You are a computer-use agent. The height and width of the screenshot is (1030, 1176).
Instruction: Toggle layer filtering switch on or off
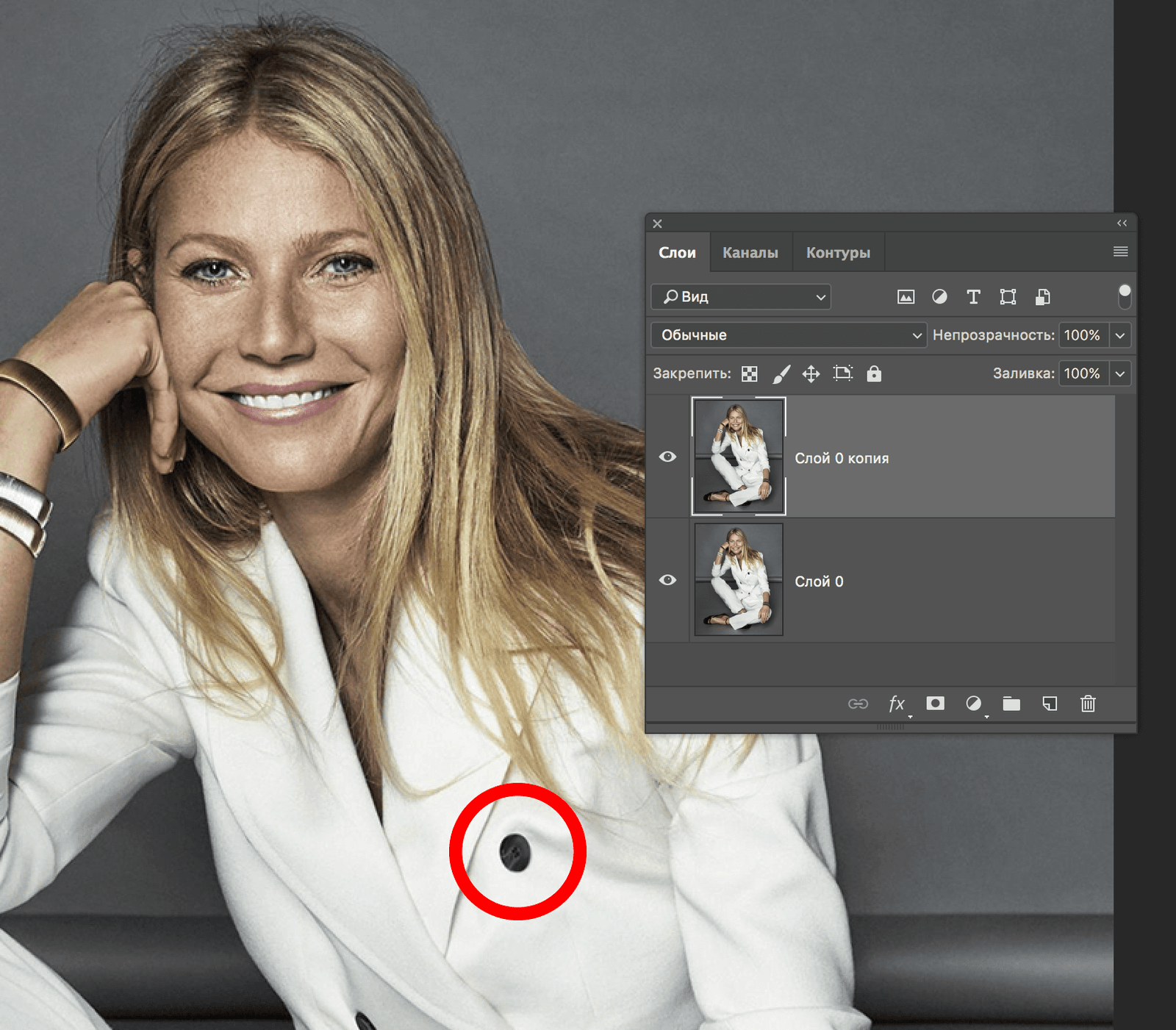[x=1124, y=296]
